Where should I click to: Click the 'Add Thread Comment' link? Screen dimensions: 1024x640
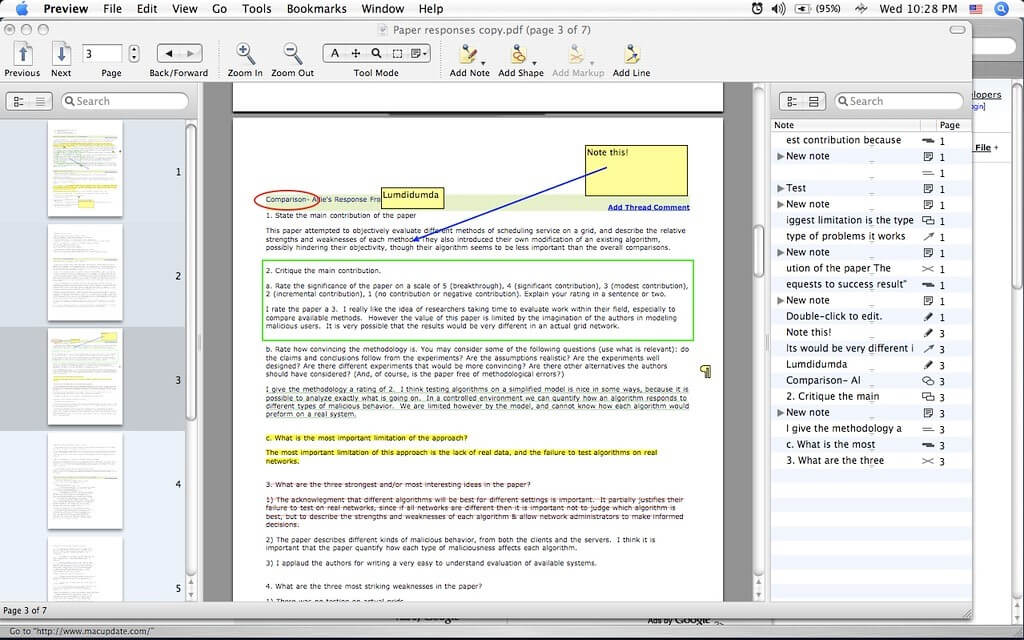pos(648,207)
